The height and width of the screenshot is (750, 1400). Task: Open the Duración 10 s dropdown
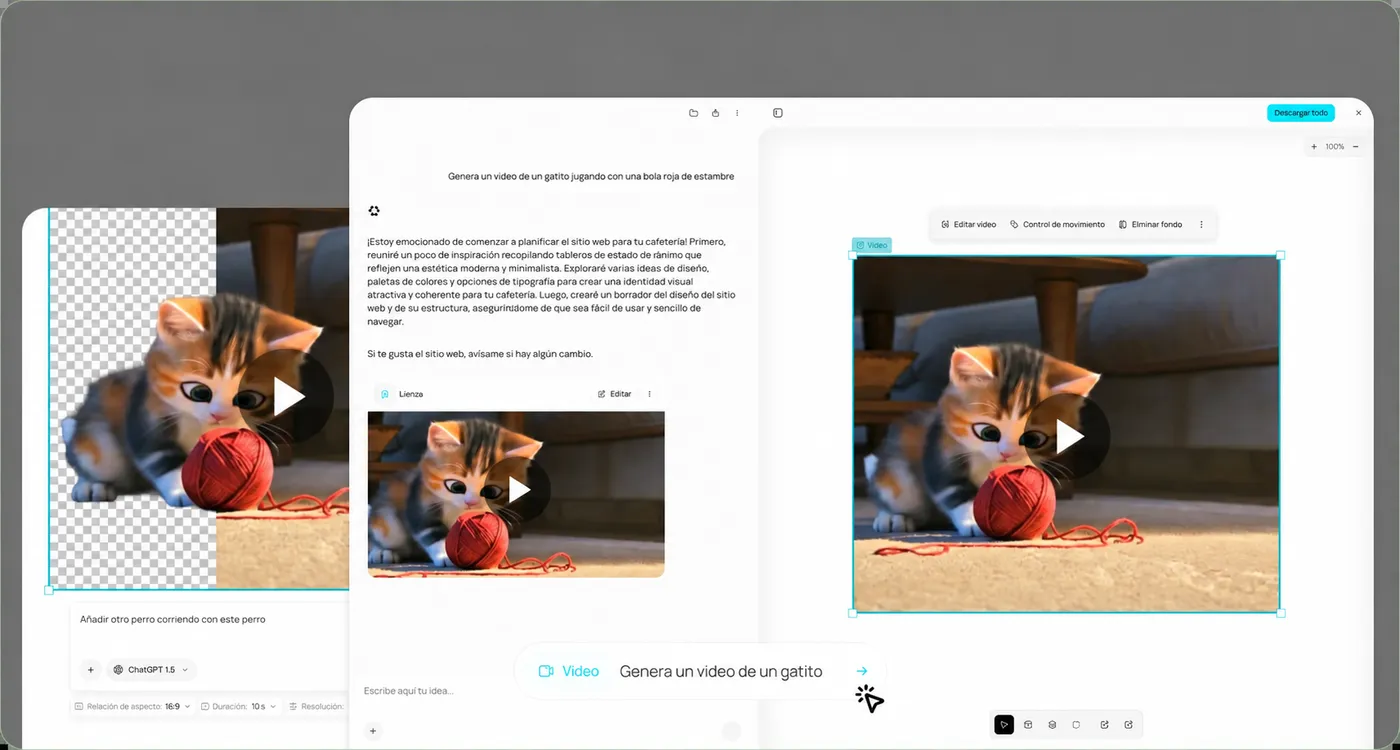239,706
